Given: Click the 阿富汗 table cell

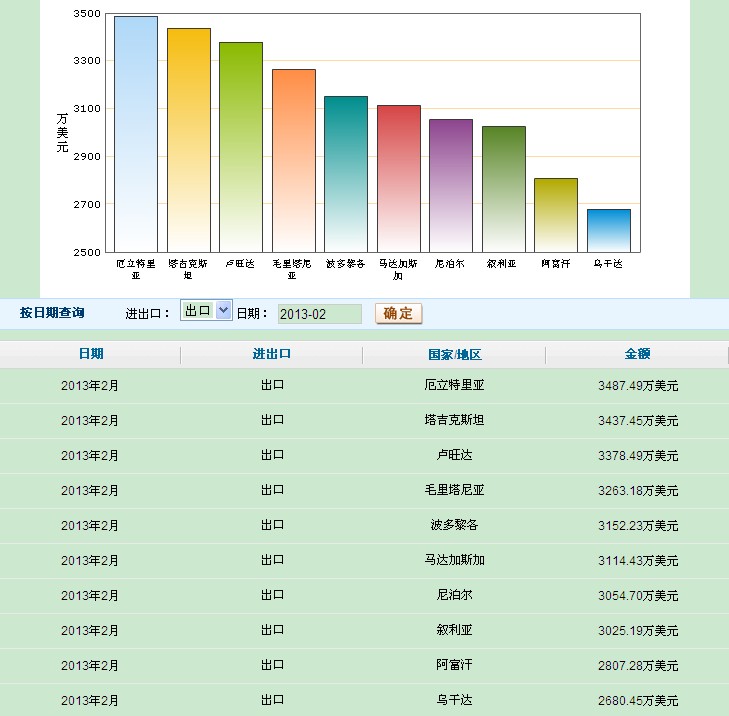Looking at the screenshot, I should (x=454, y=665).
